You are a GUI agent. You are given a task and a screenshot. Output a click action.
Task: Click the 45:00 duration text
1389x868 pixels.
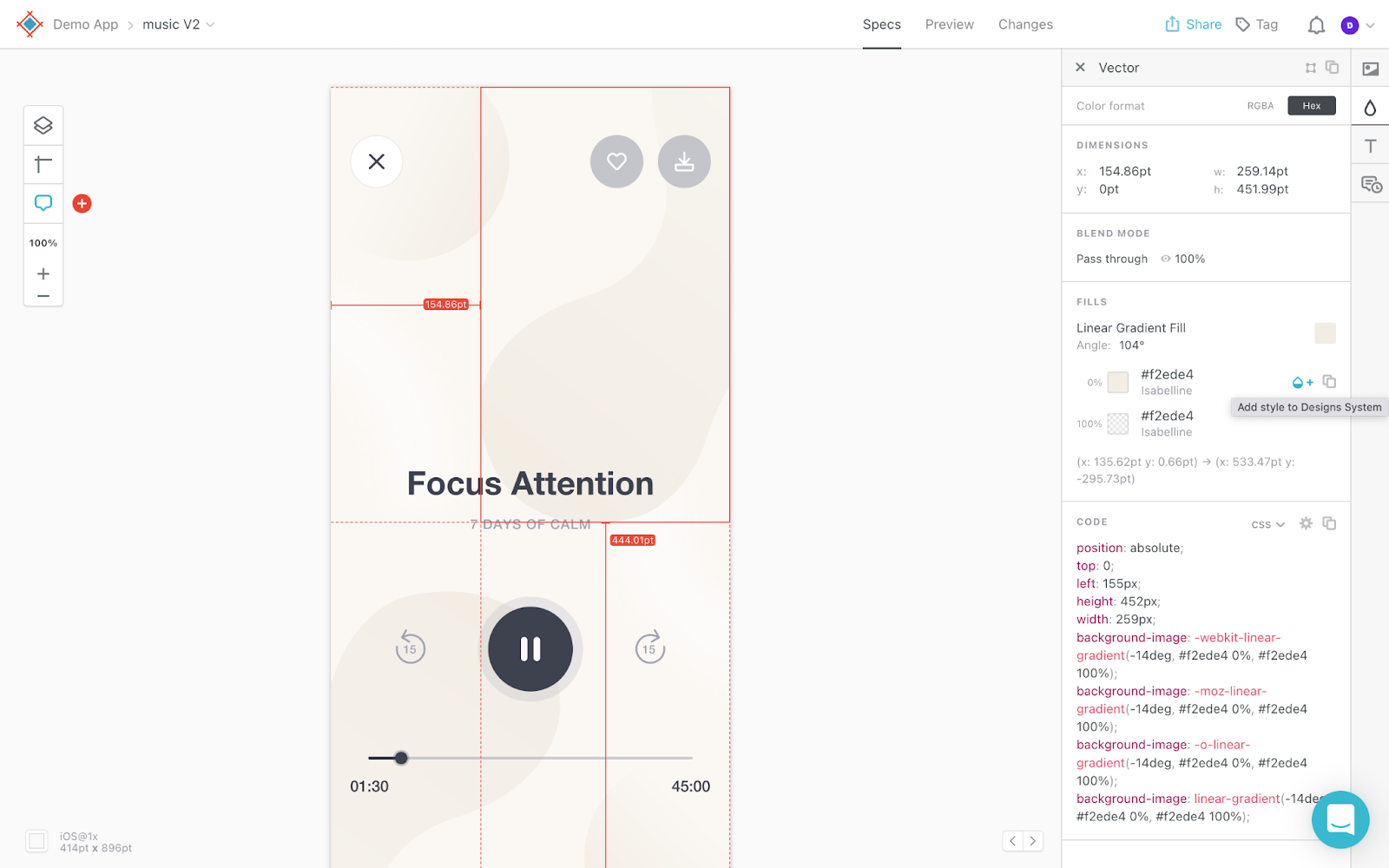pos(691,786)
